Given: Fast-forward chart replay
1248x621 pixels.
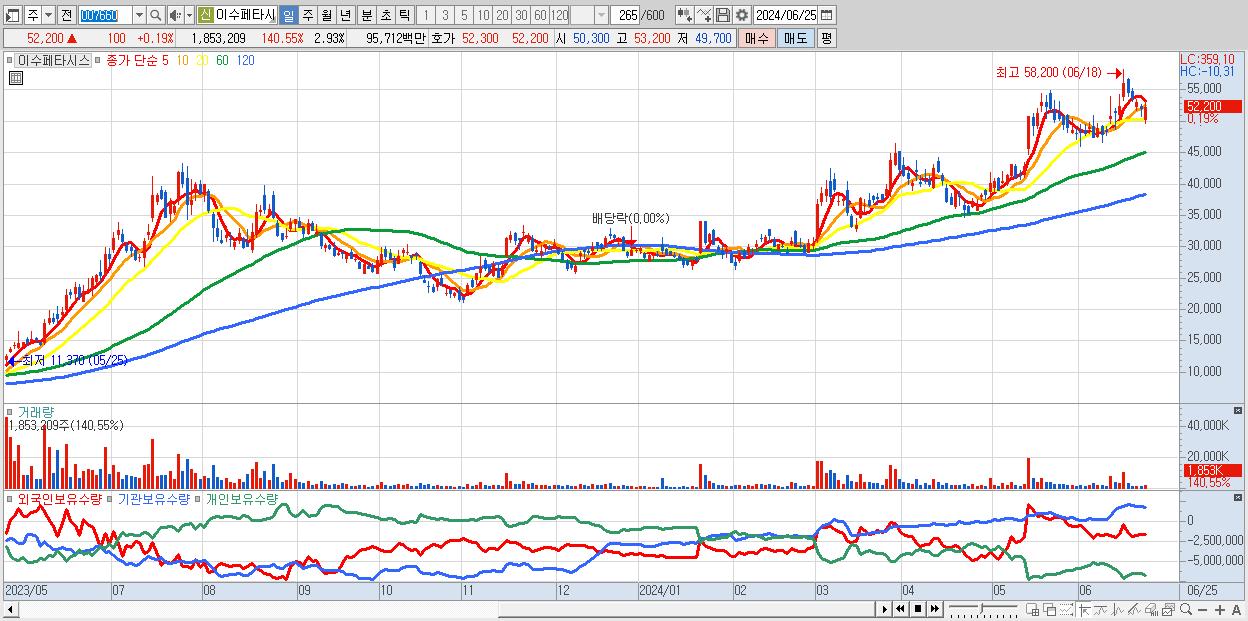Looking at the screenshot, I should coord(935,609).
